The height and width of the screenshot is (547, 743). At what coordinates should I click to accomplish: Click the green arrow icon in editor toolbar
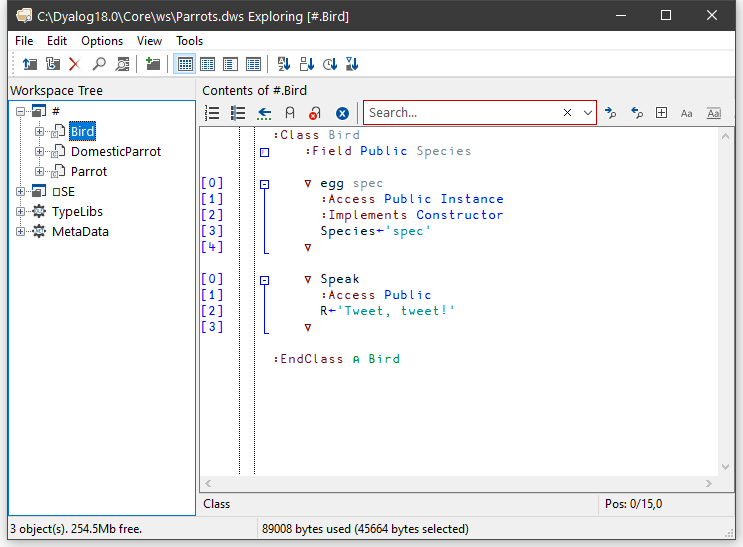pos(264,113)
